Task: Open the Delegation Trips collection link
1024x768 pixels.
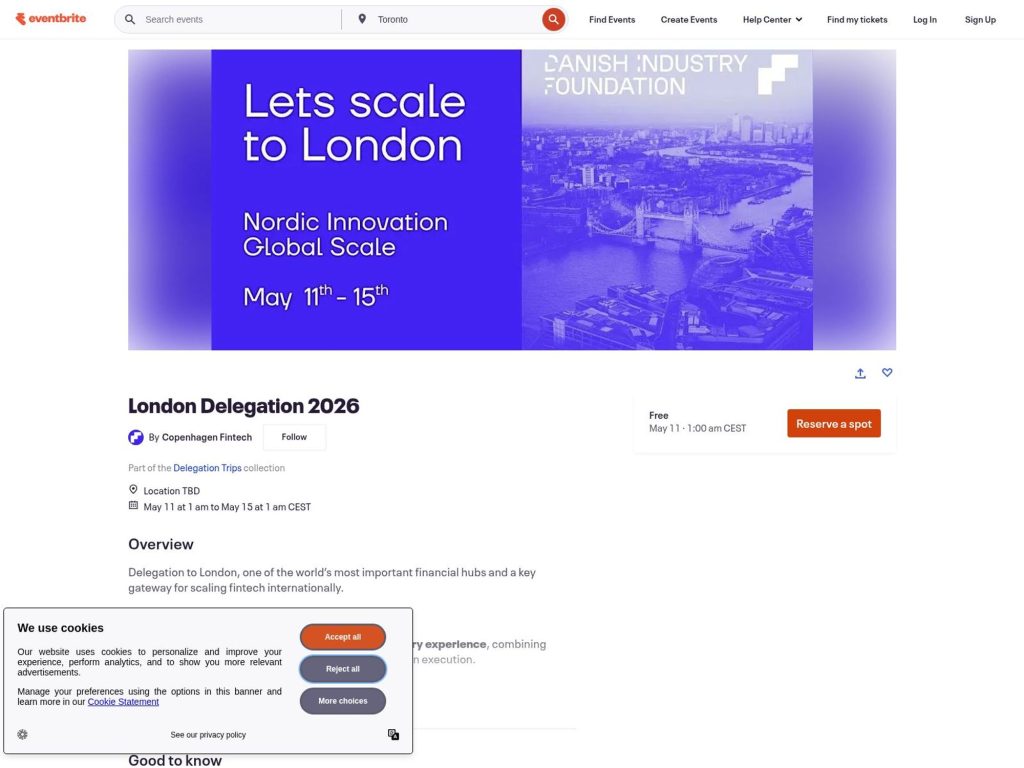Action: pyautogui.click(x=207, y=467)
